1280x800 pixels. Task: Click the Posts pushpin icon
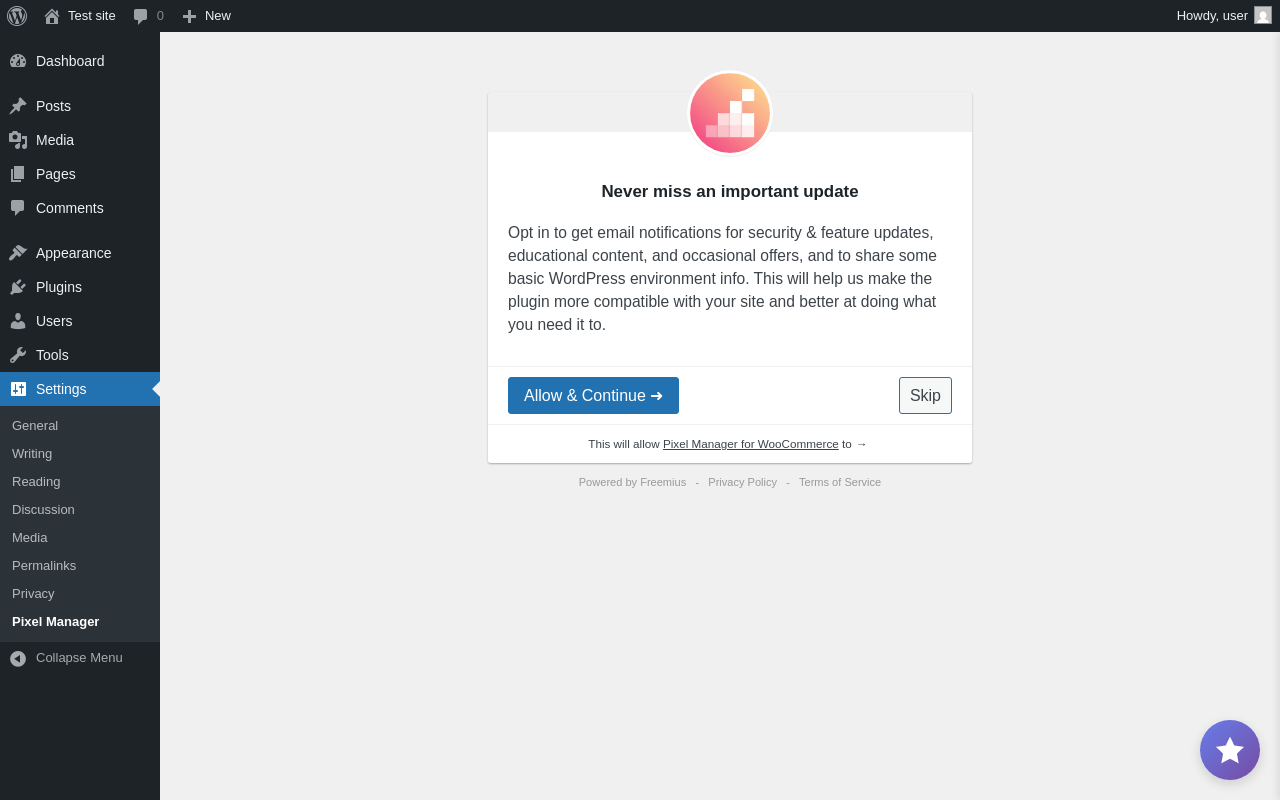tap(18, 106)
